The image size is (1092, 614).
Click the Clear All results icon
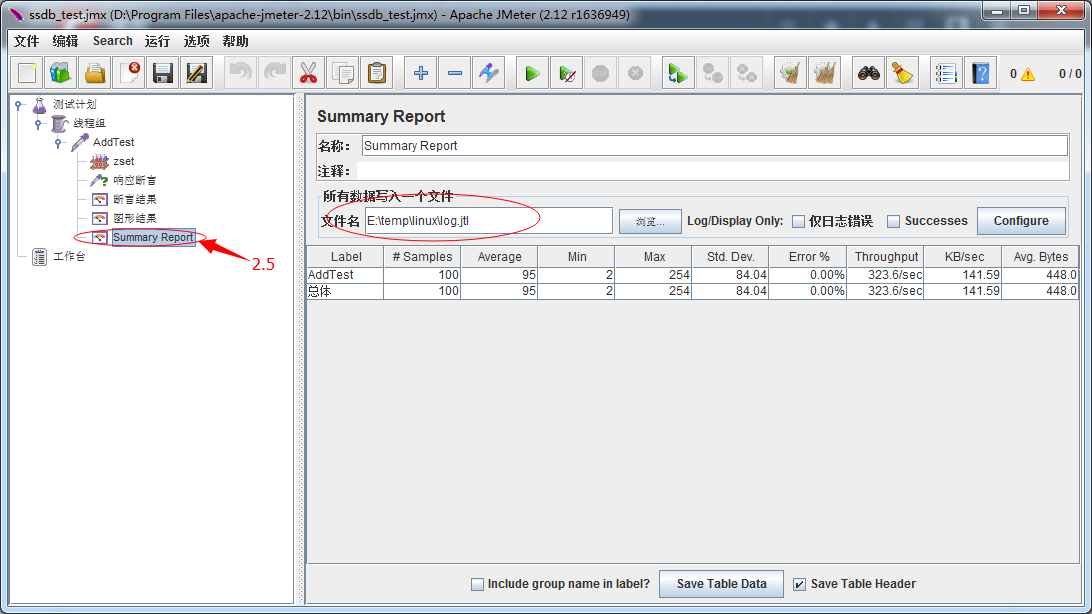click(825, 73)
